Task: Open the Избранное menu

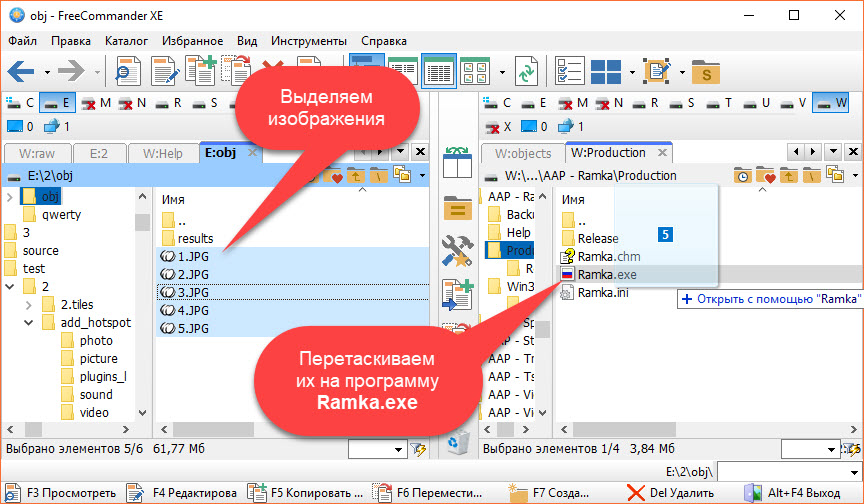Action: (x=192, y=41)
